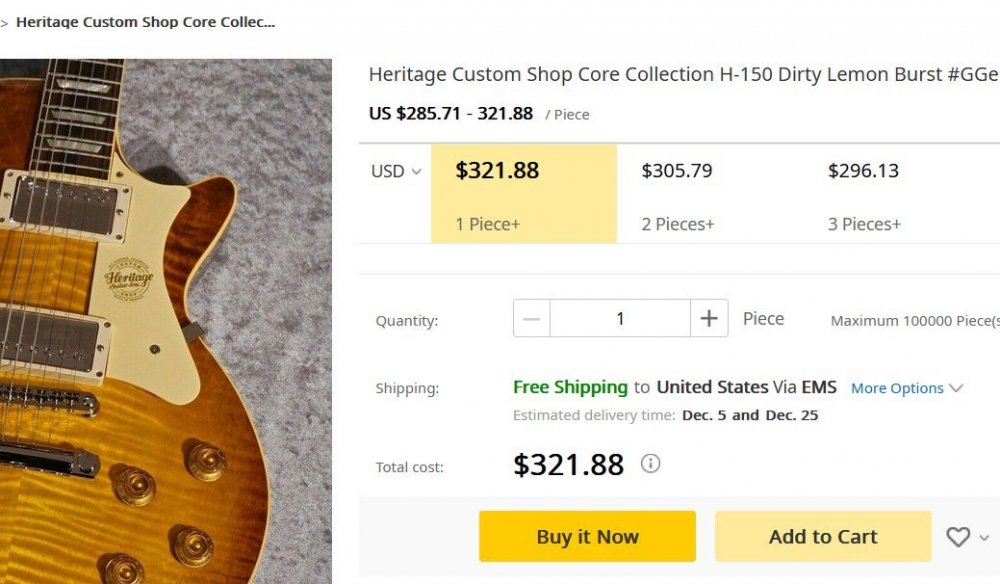Select the 1 Piece+ price tier
The image size is (1000, 584).
click(523, 194)
